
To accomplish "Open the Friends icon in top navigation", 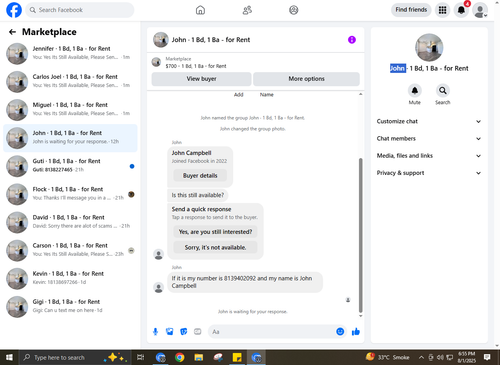I will pos(247,10).
